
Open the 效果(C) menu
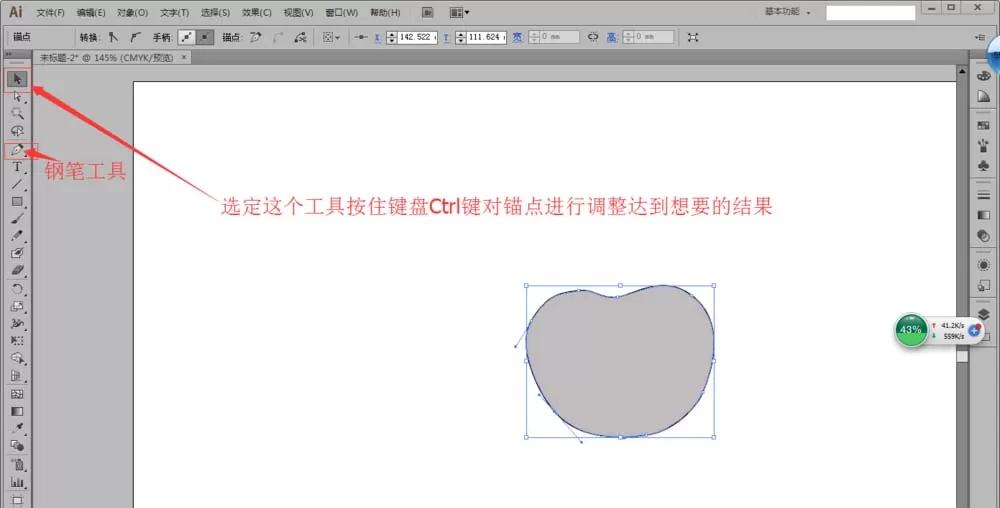click(x=256, y=12)
